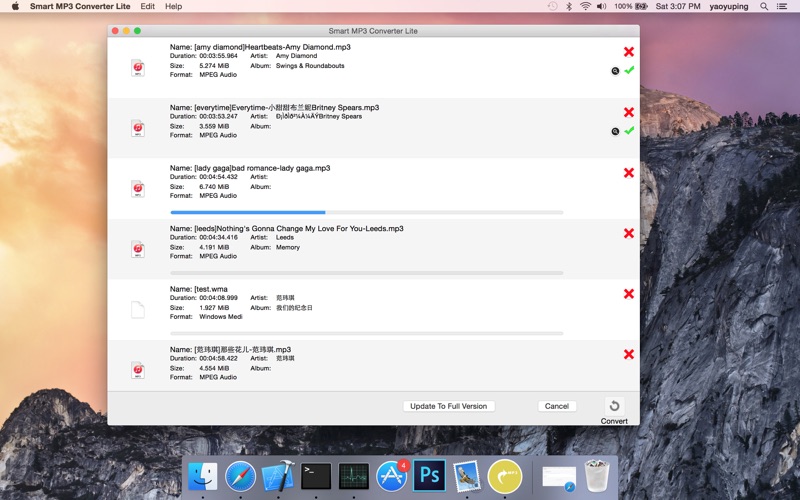This screenshot has width=800, height=500.
Task: Select the MP3 file icon for Heartbeats
Action: coord(138,68)
